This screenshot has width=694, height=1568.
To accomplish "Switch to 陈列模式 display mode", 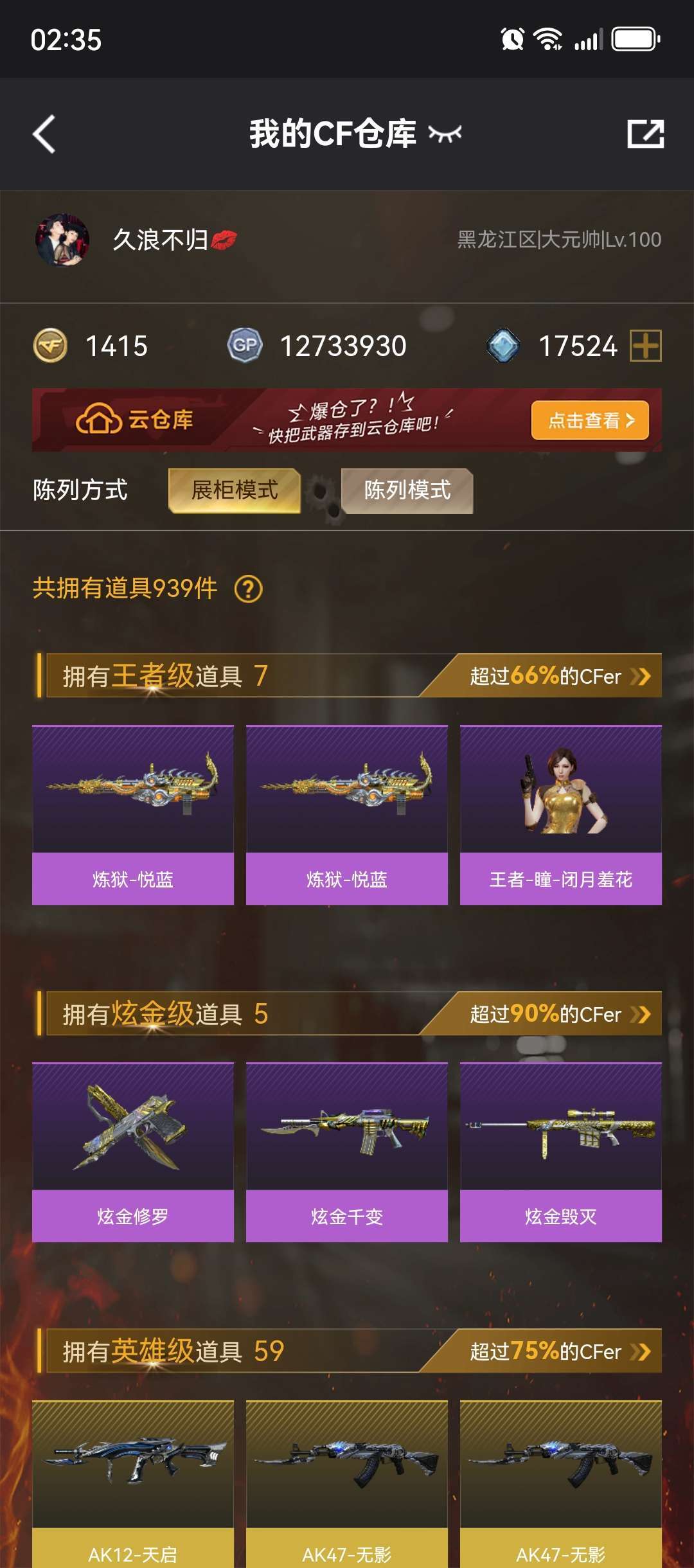I will [407, 490].
